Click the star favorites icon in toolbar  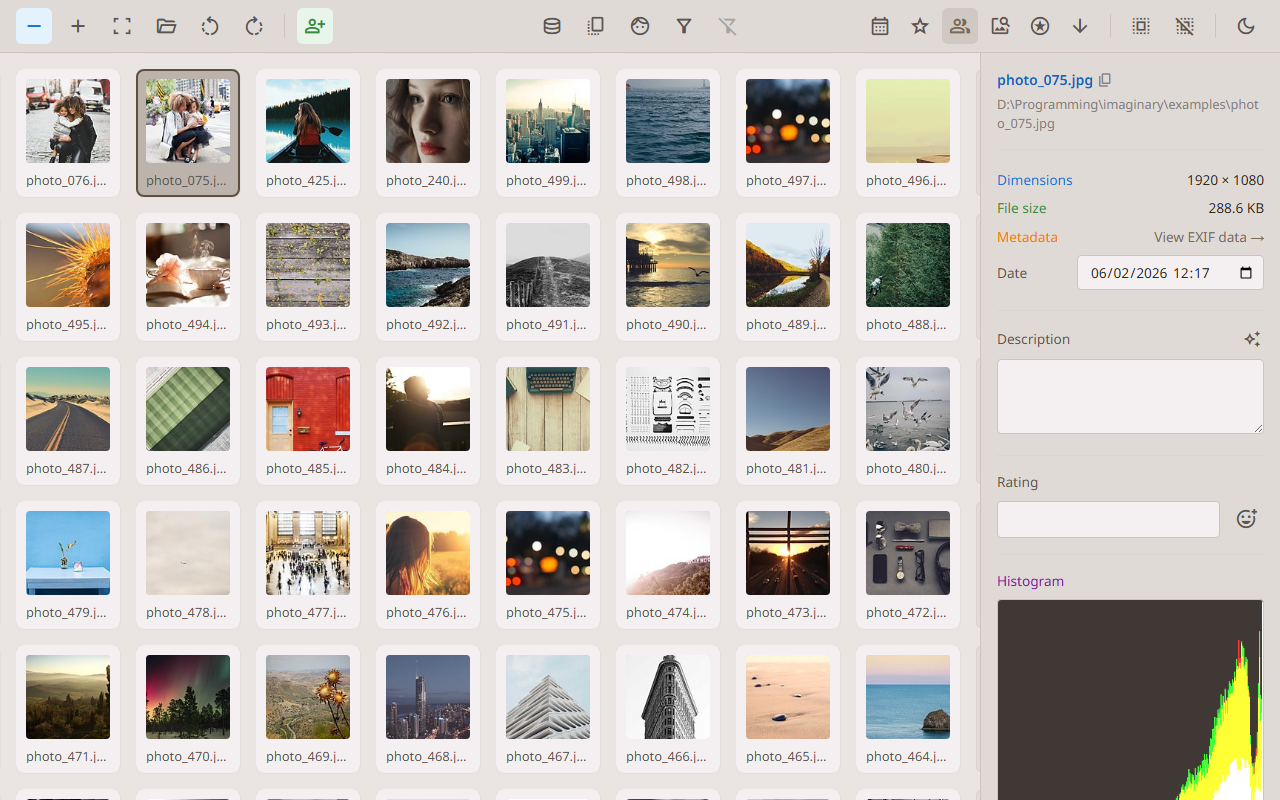(x=919, y=26)
